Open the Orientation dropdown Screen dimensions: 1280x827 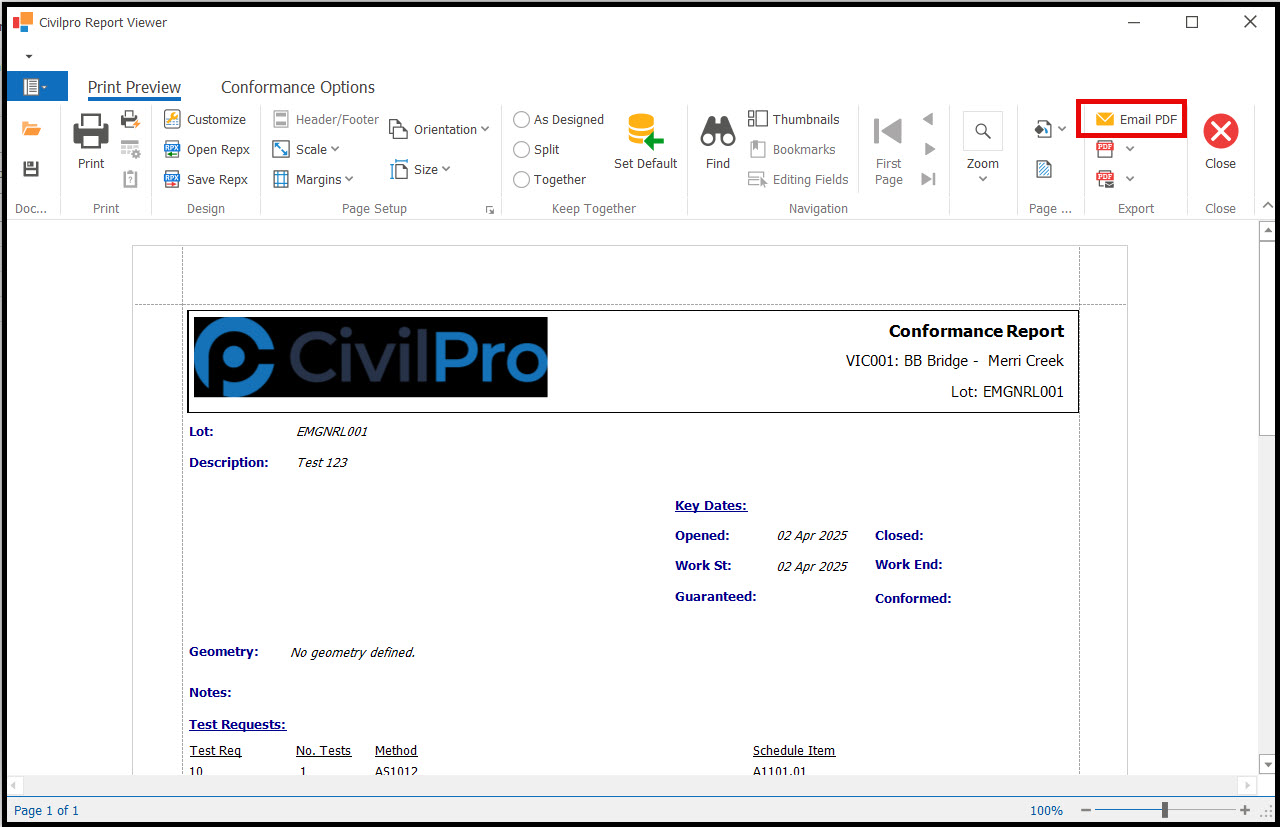pyautogui.click(x=439, y=129)
